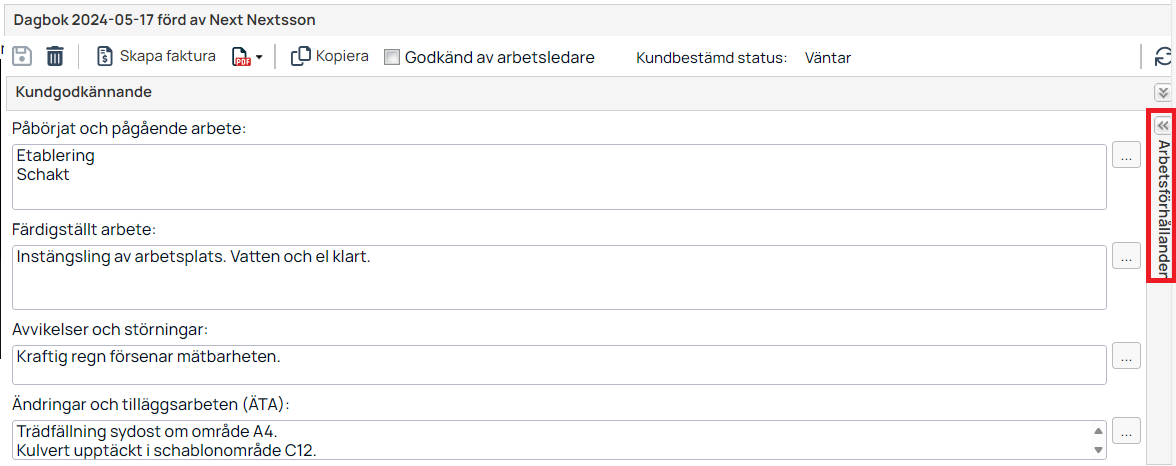Open ellipsis button for Avvikelser och störningar

pyautogui.click(x=1126, y=357)
